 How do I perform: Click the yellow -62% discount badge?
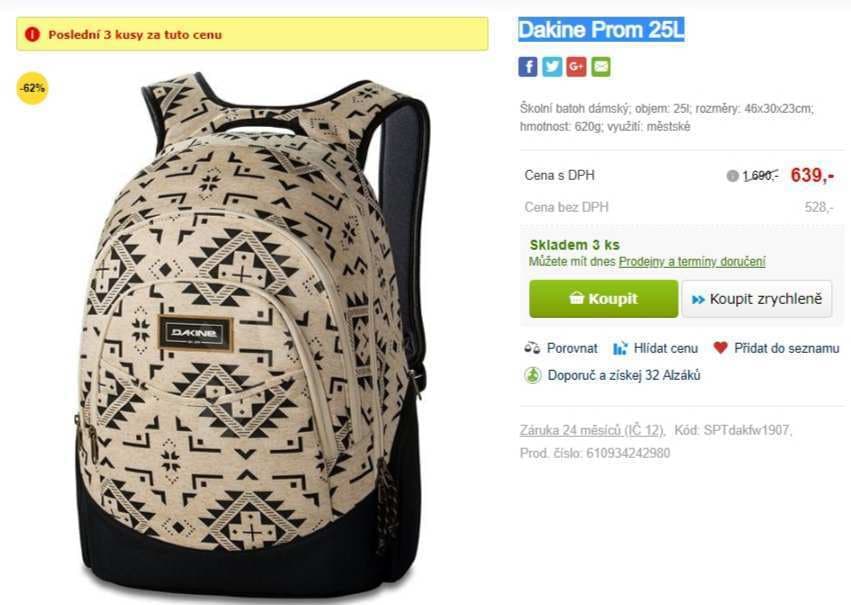(x=33, y=87)
